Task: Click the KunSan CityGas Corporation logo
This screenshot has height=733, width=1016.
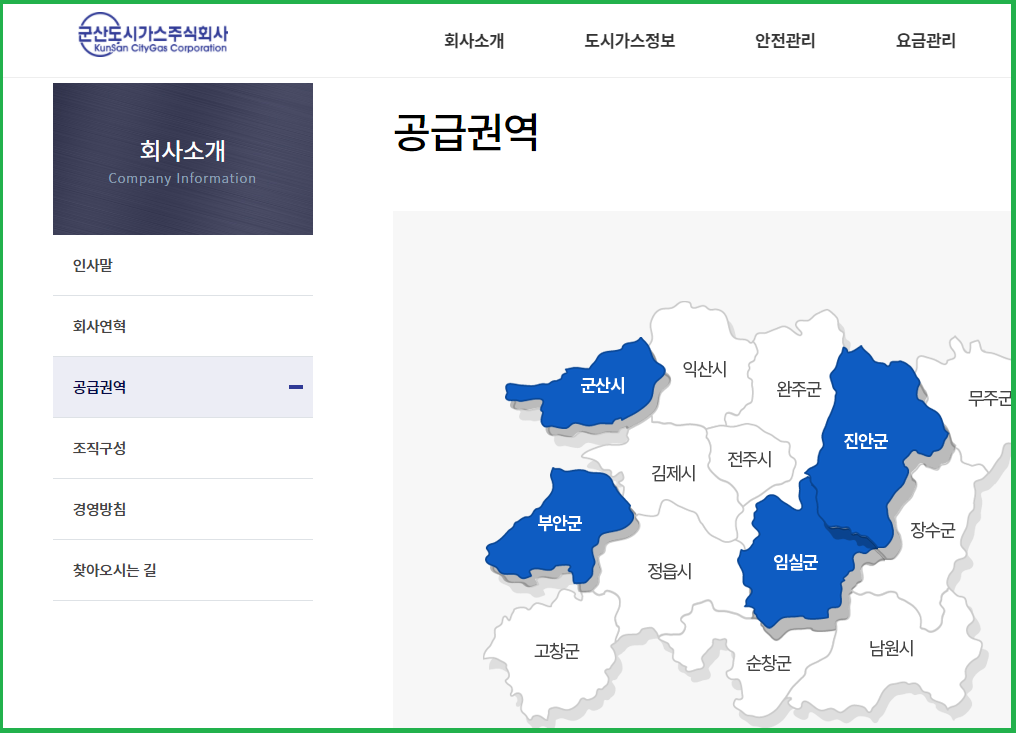Action: tap(152, 35)
